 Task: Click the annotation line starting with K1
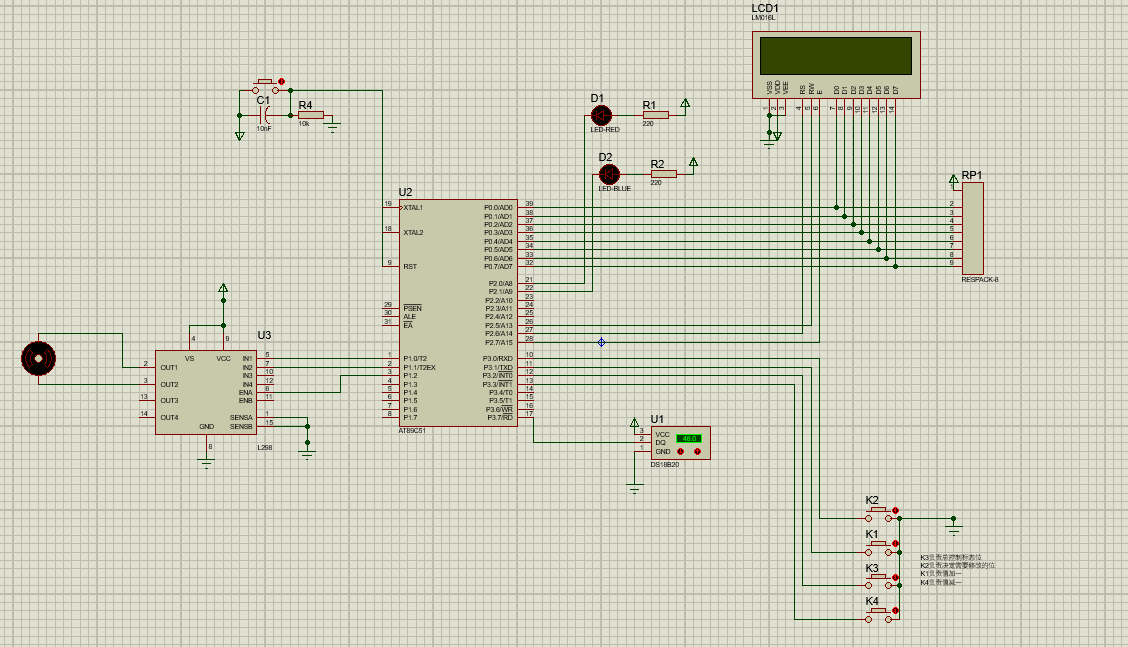(941, 574)
